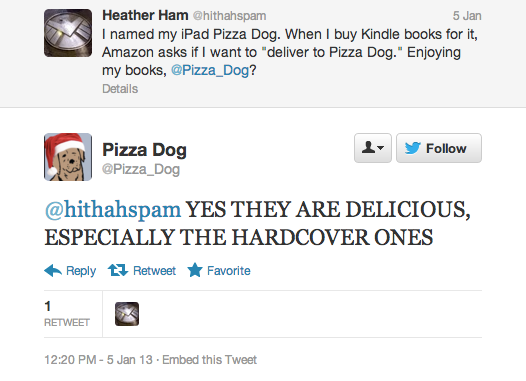Image resolution: width=526 pixels, height=381 pixels.
Task: Open Heather Ham's avatar image
Action: click(68, 33)
